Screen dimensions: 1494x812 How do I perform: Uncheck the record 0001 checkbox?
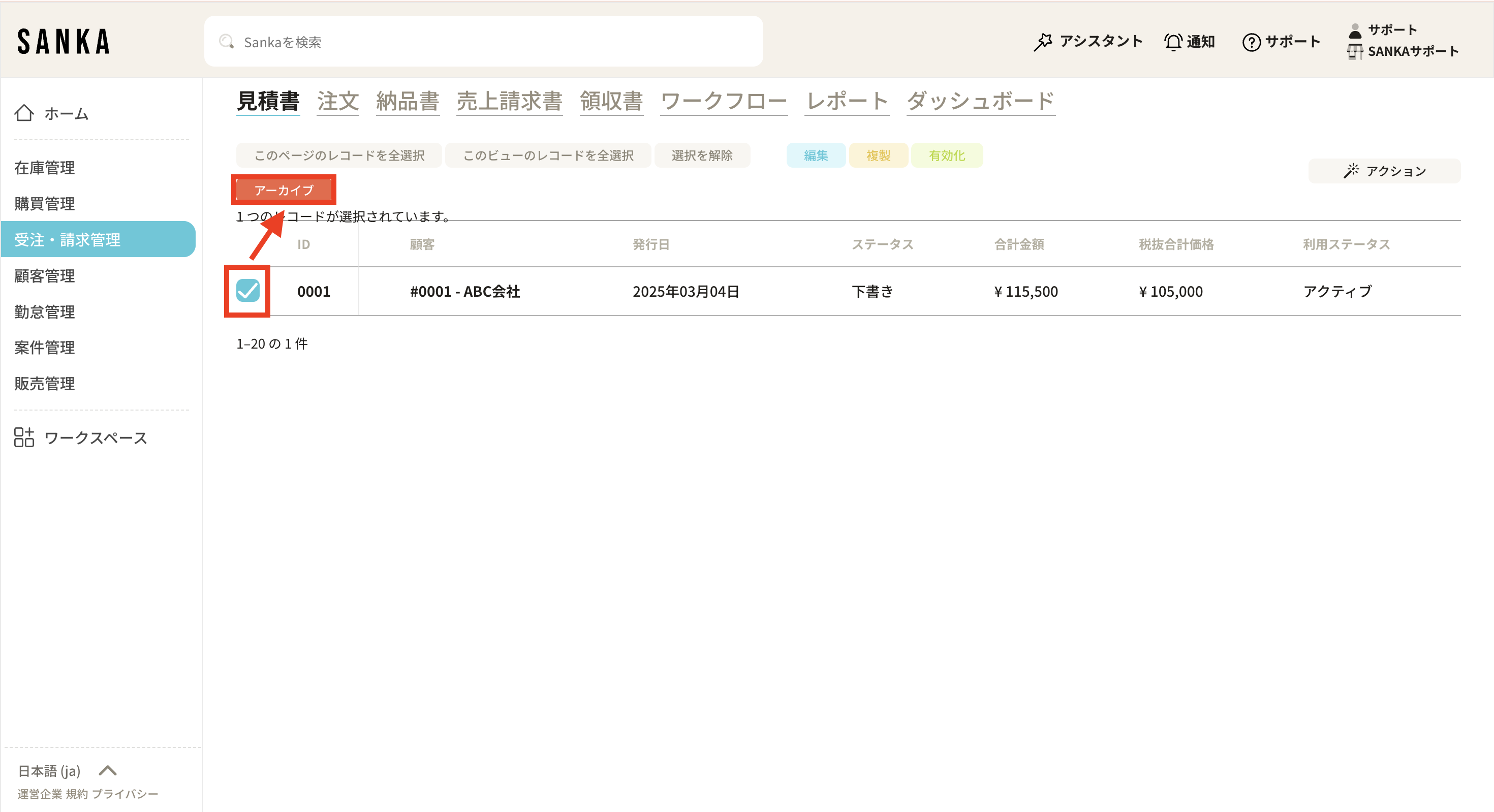(x=247, y=291)
